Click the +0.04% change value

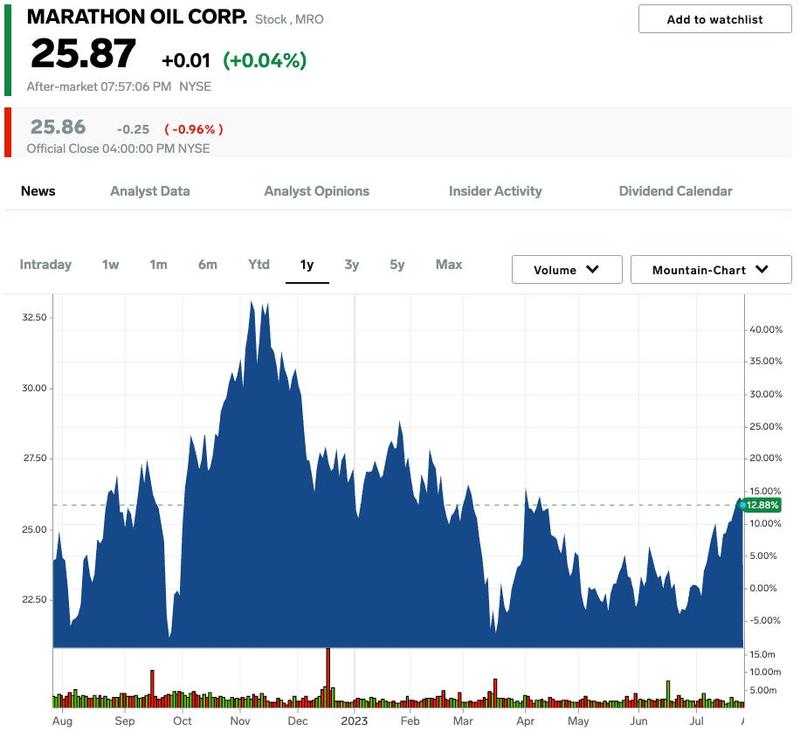point(265,60)
